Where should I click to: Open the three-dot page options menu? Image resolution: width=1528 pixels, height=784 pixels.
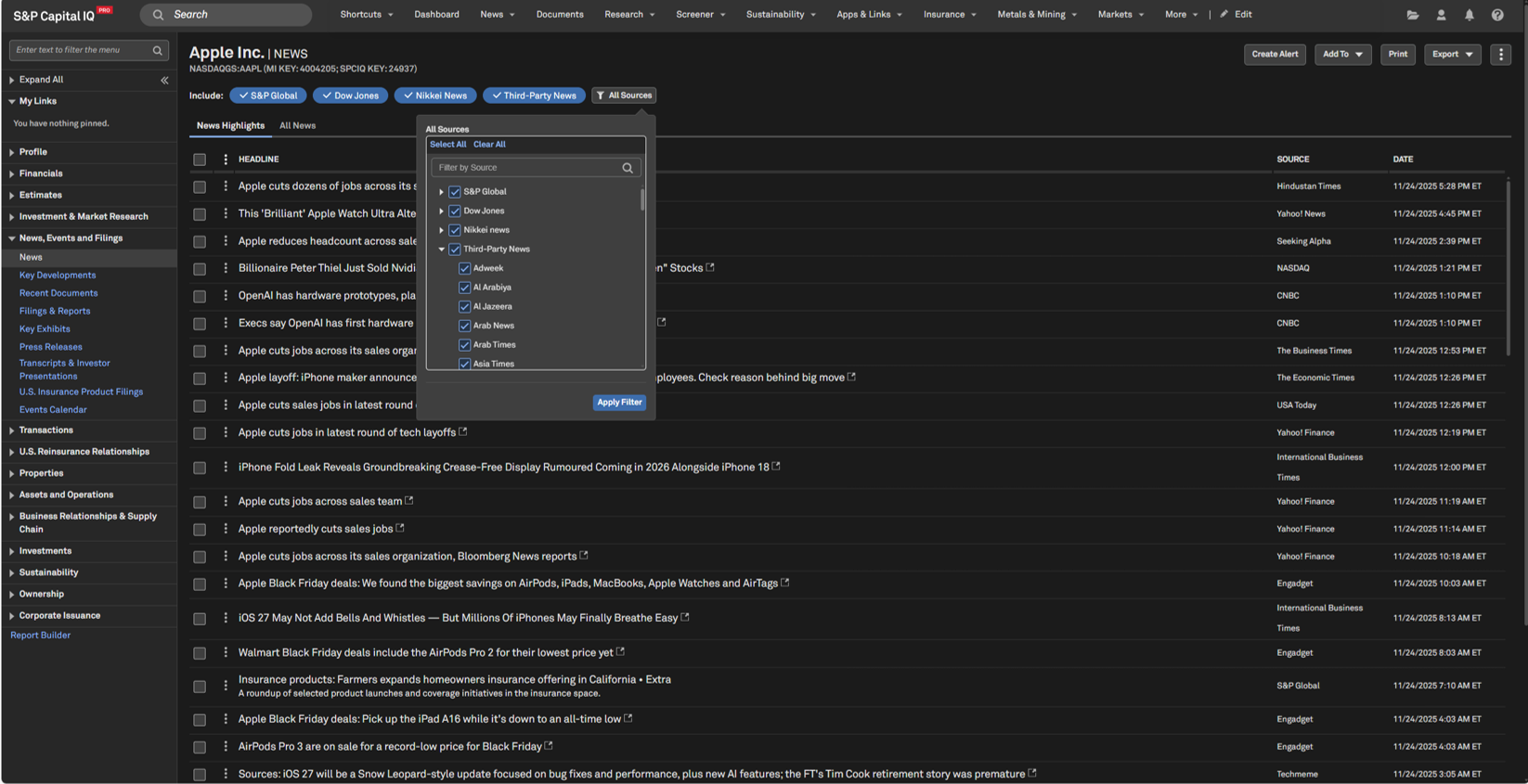click(1501, 55)
